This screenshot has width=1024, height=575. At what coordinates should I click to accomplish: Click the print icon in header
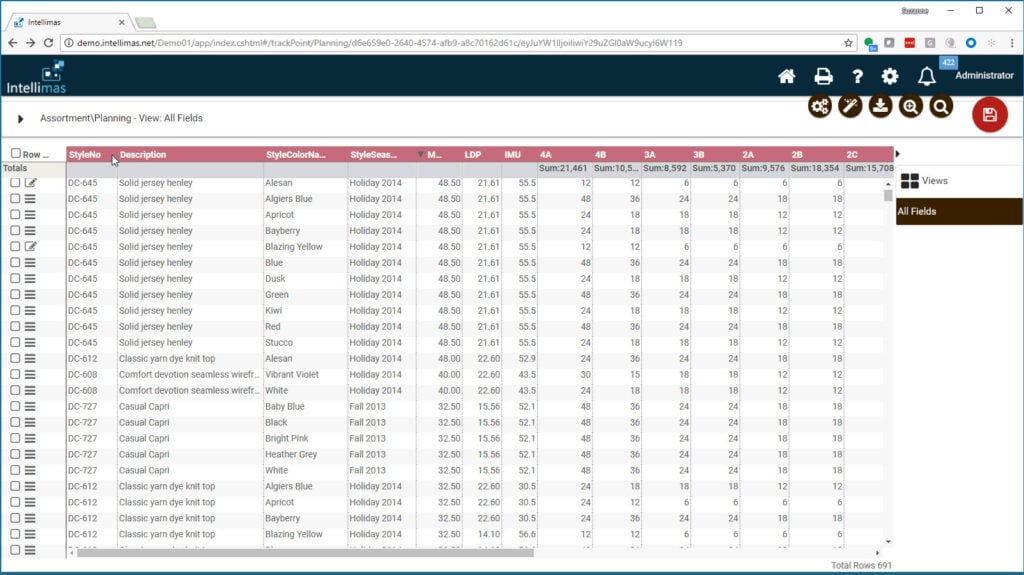(x=824, y=76)
